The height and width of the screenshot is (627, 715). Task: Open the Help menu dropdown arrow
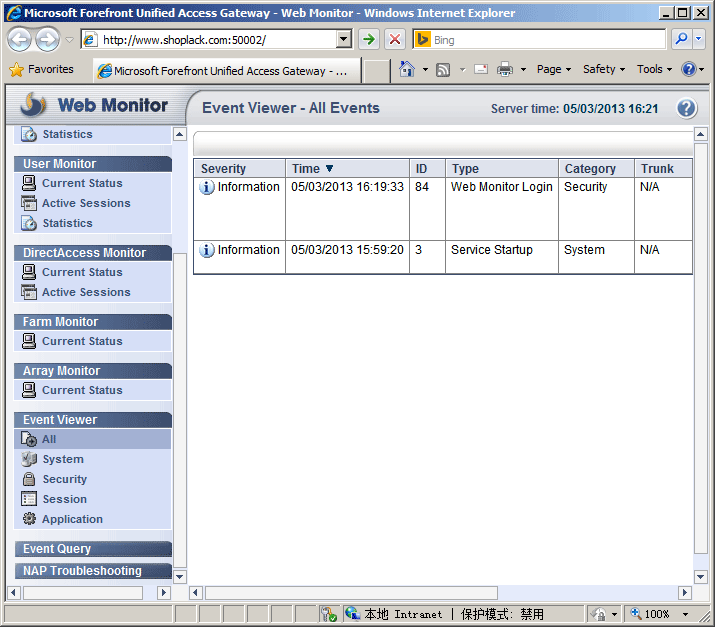click(701, 70)
